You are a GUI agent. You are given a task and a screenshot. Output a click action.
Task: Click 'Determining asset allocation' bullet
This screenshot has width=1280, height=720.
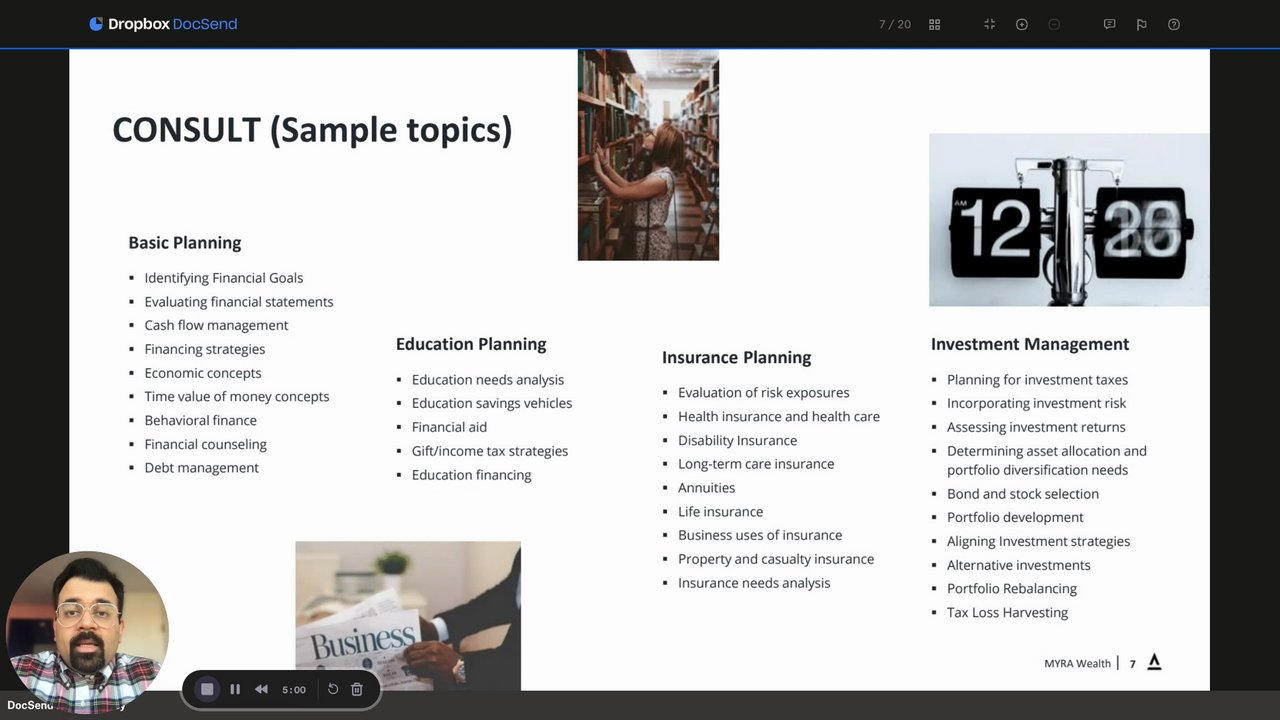pos(1047,460)
